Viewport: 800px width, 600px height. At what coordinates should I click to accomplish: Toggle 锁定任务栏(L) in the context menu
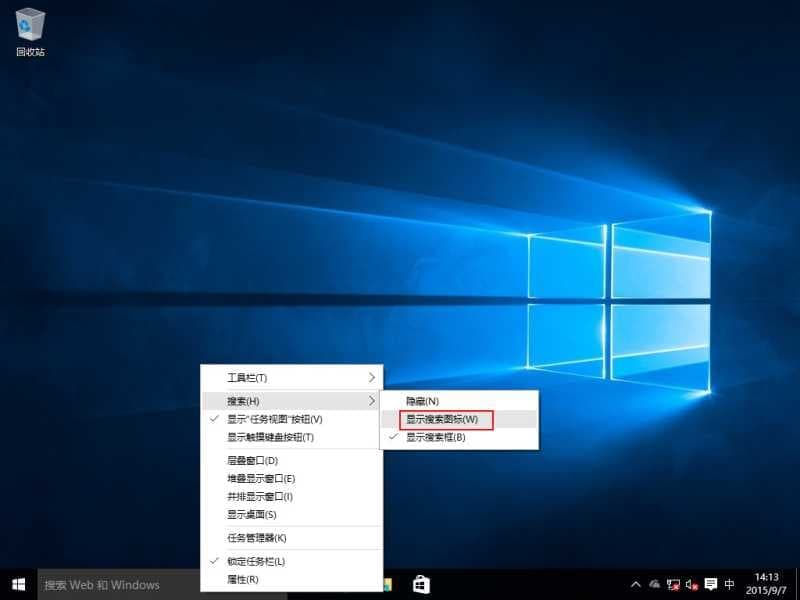(263, 562)
